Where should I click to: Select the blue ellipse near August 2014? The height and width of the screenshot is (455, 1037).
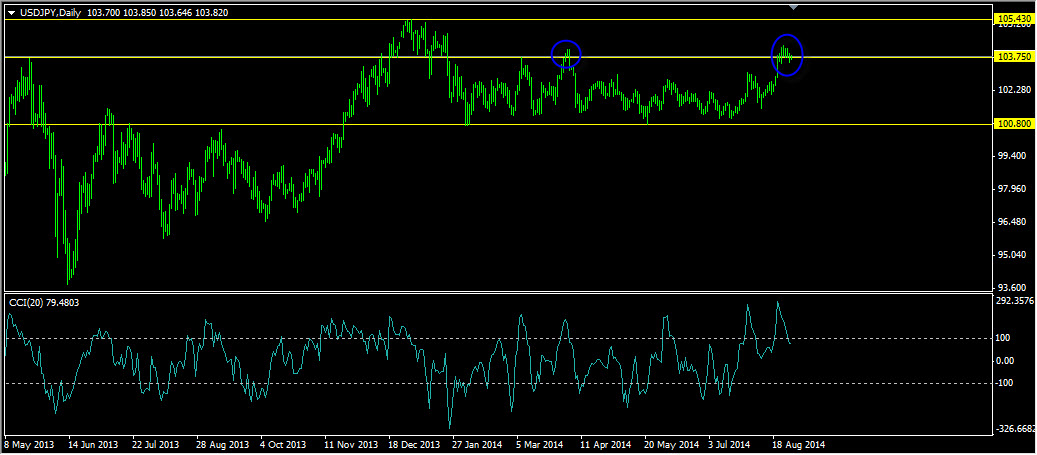(x=787, y=54)
